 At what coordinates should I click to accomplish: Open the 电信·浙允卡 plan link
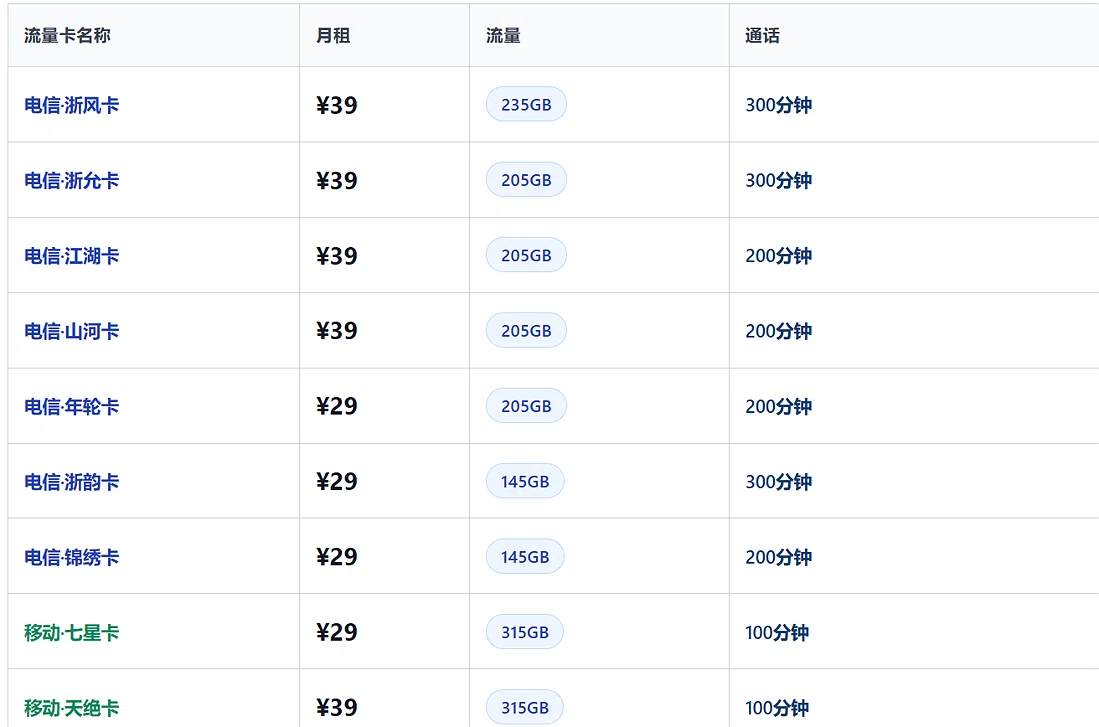tap(71, 180)
